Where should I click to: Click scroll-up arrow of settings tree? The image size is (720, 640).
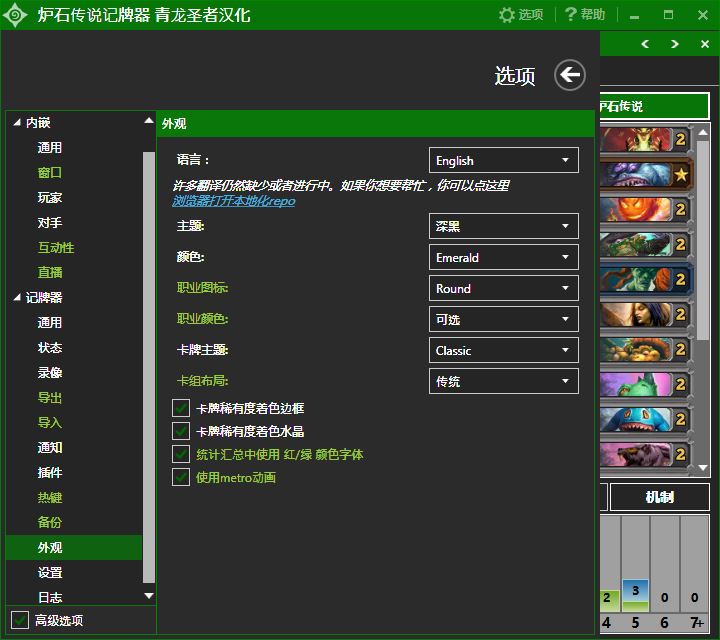click(x=149, y=121)
